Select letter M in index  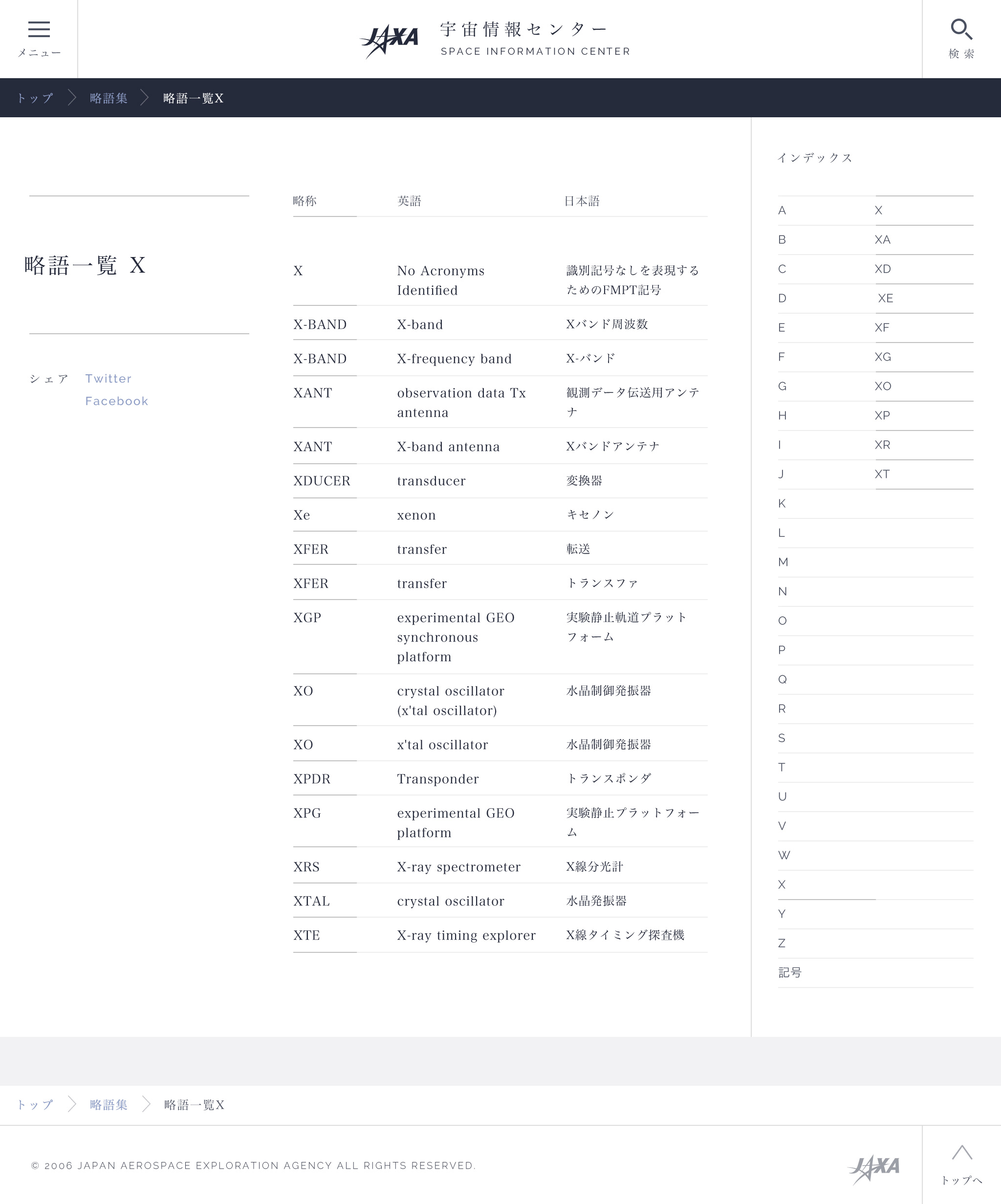(783, 562)
